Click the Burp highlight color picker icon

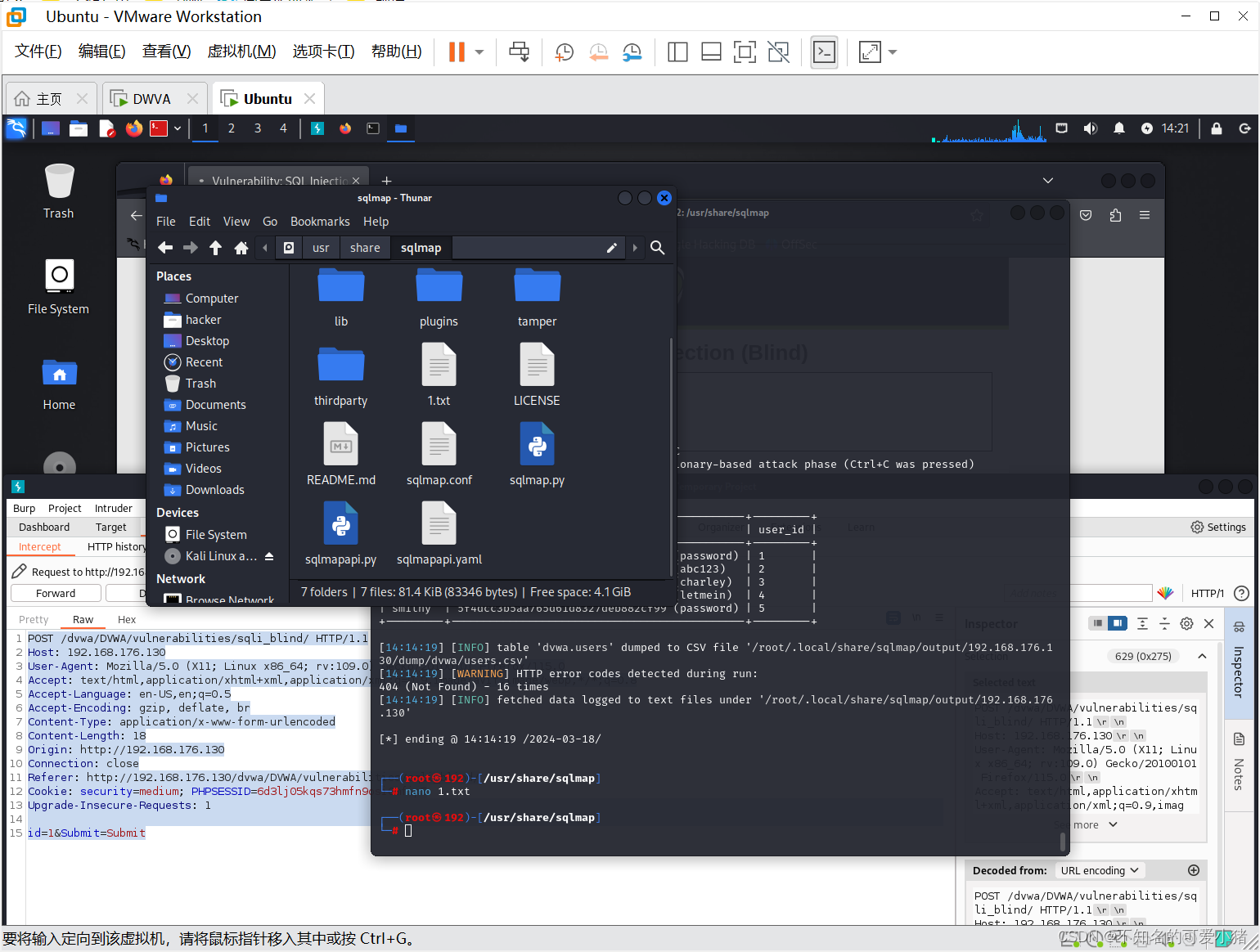[x=1166, y=593]
